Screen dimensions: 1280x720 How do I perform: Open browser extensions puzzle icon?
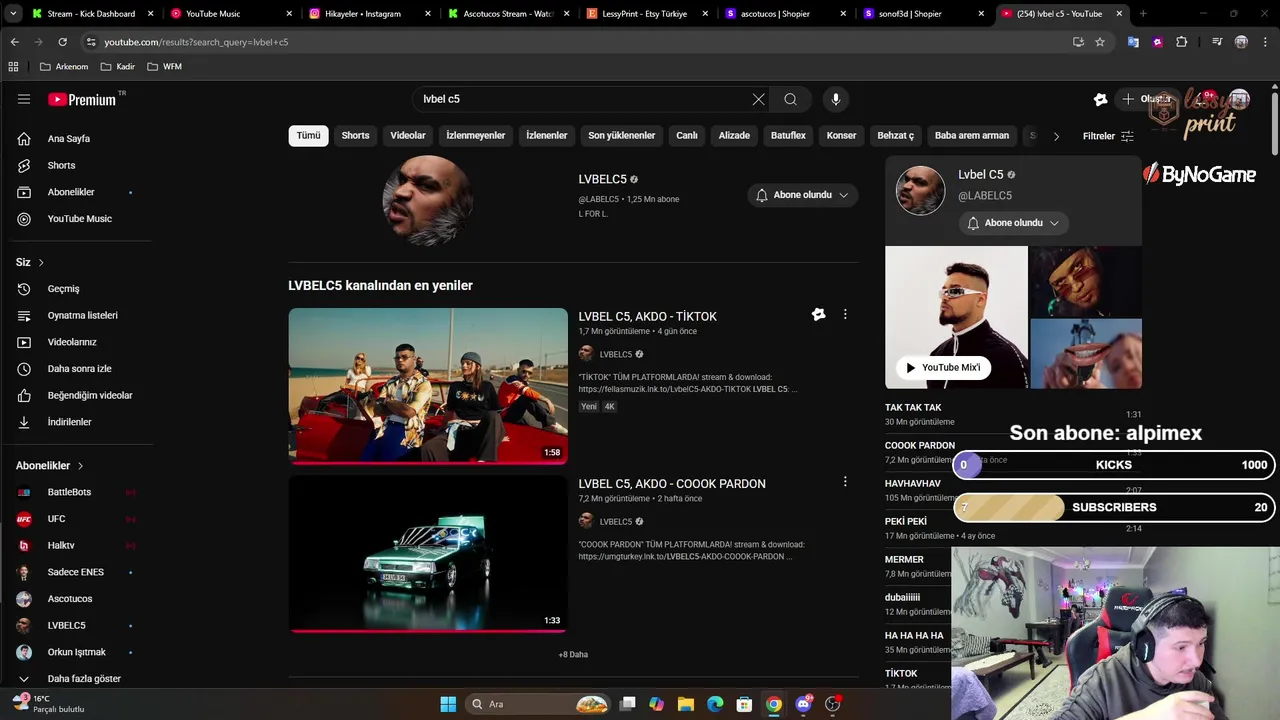(x=1182, y=42)
